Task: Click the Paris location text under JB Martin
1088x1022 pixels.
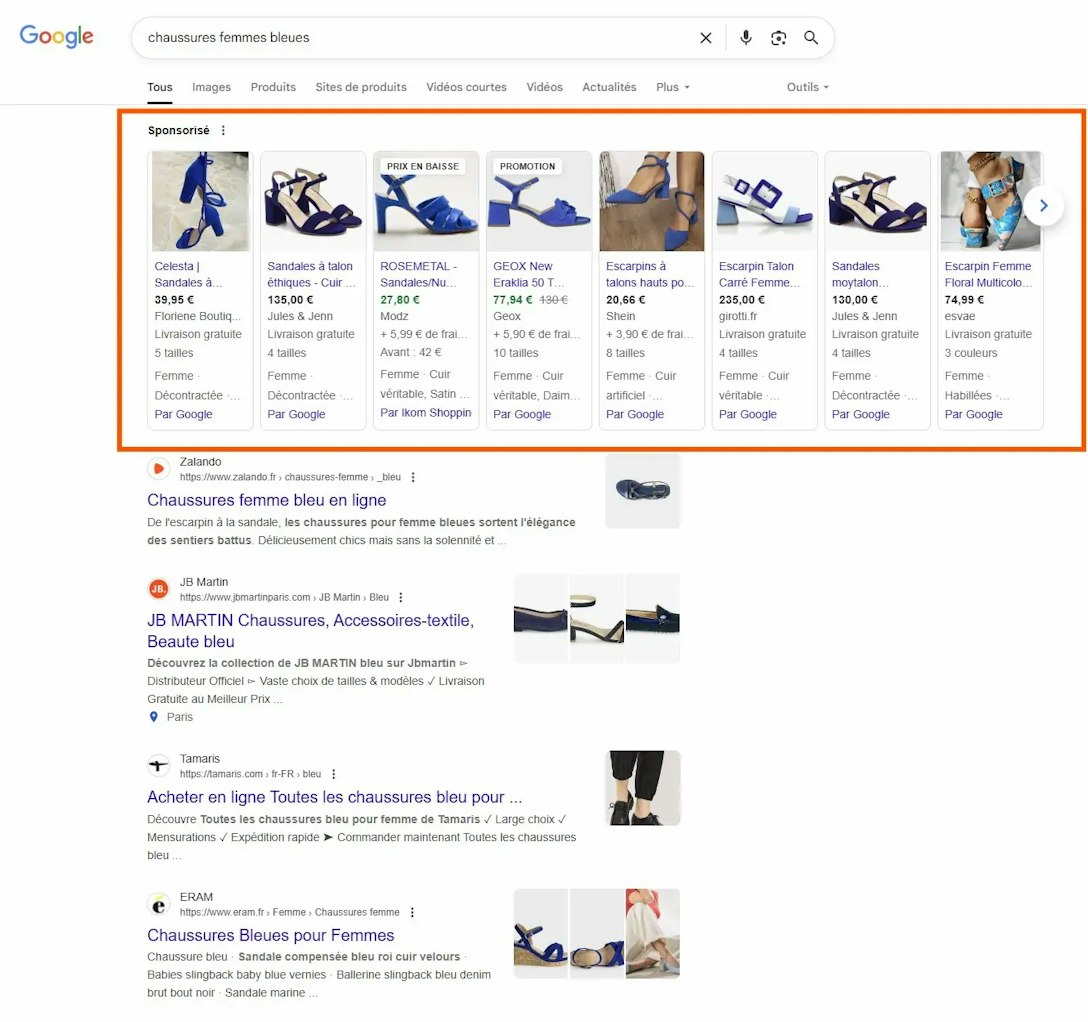Action: [x=180, y=717]
